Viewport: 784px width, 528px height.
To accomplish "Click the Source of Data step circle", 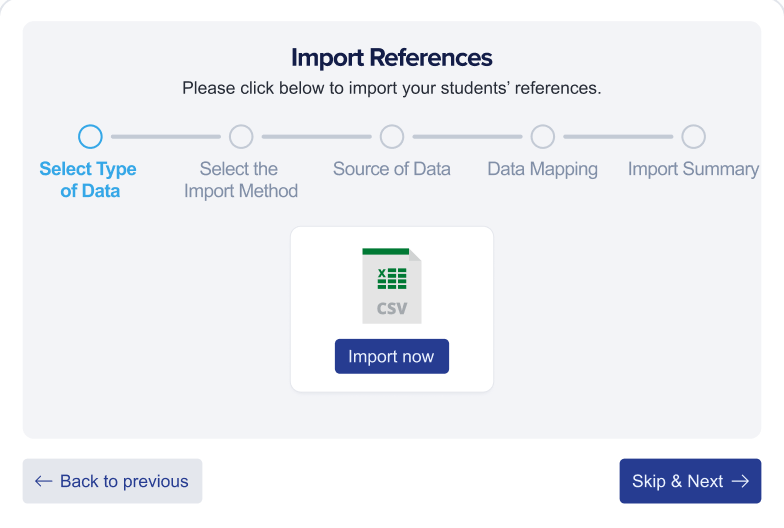I will [392, 137].
